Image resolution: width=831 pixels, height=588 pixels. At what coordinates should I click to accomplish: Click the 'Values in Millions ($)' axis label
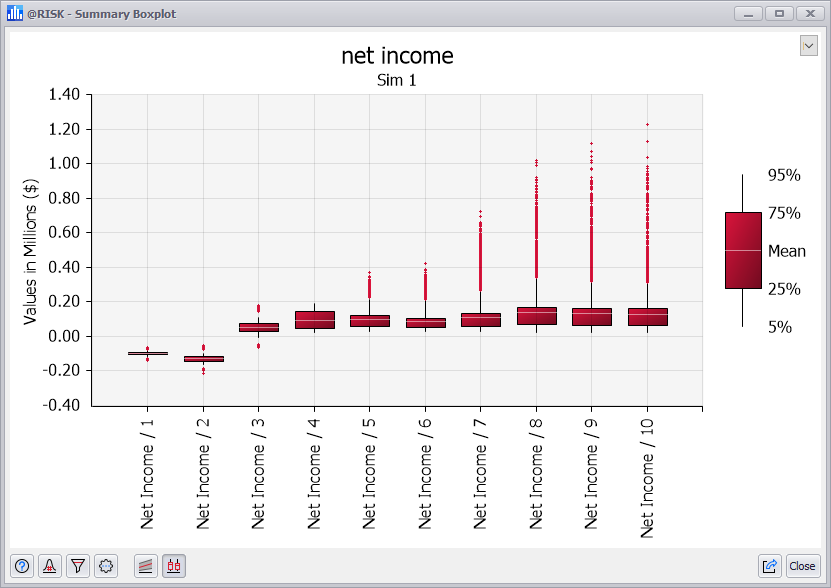pos(31,250)
